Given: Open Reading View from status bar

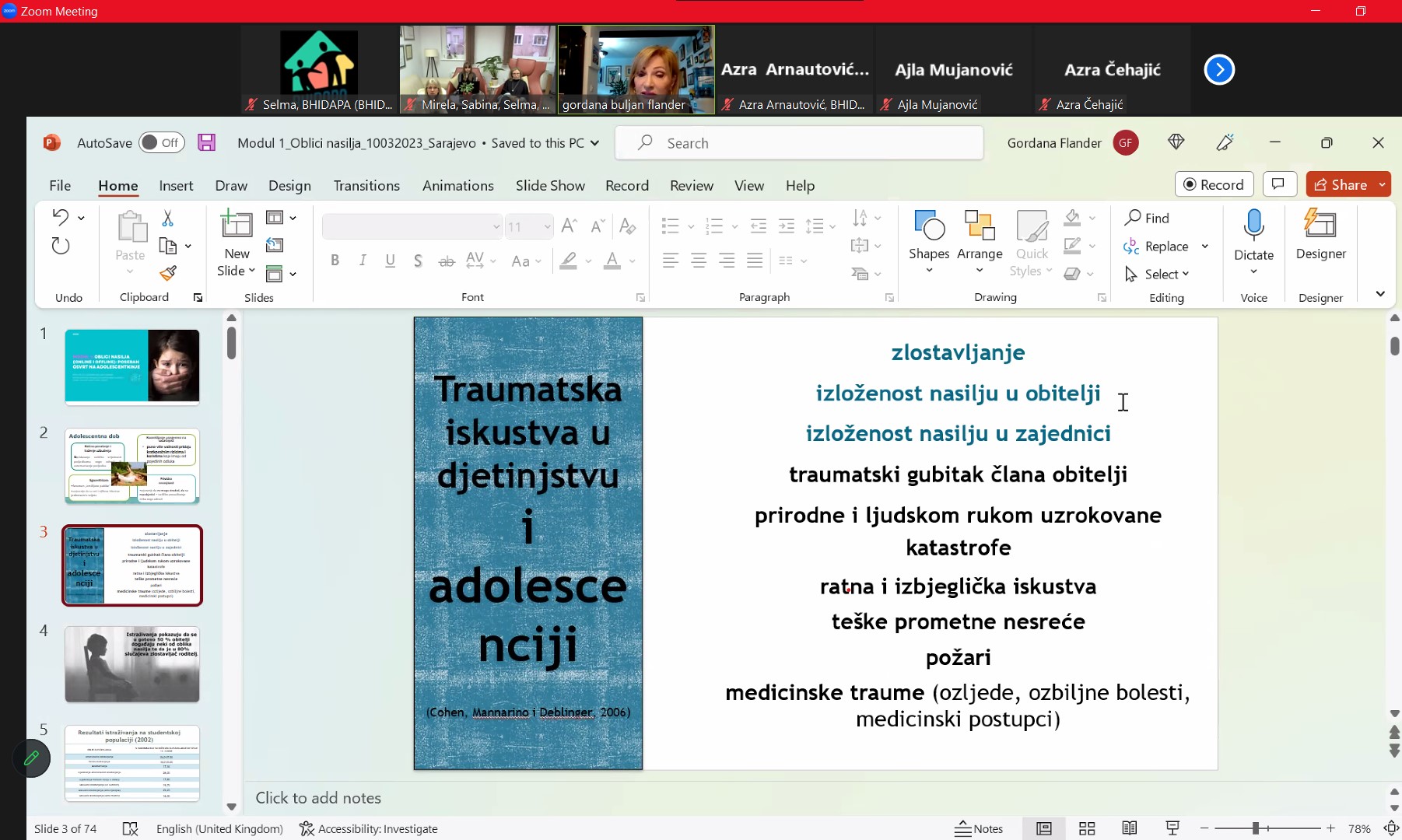Looking at the screenshot, I should (1130, 828).
